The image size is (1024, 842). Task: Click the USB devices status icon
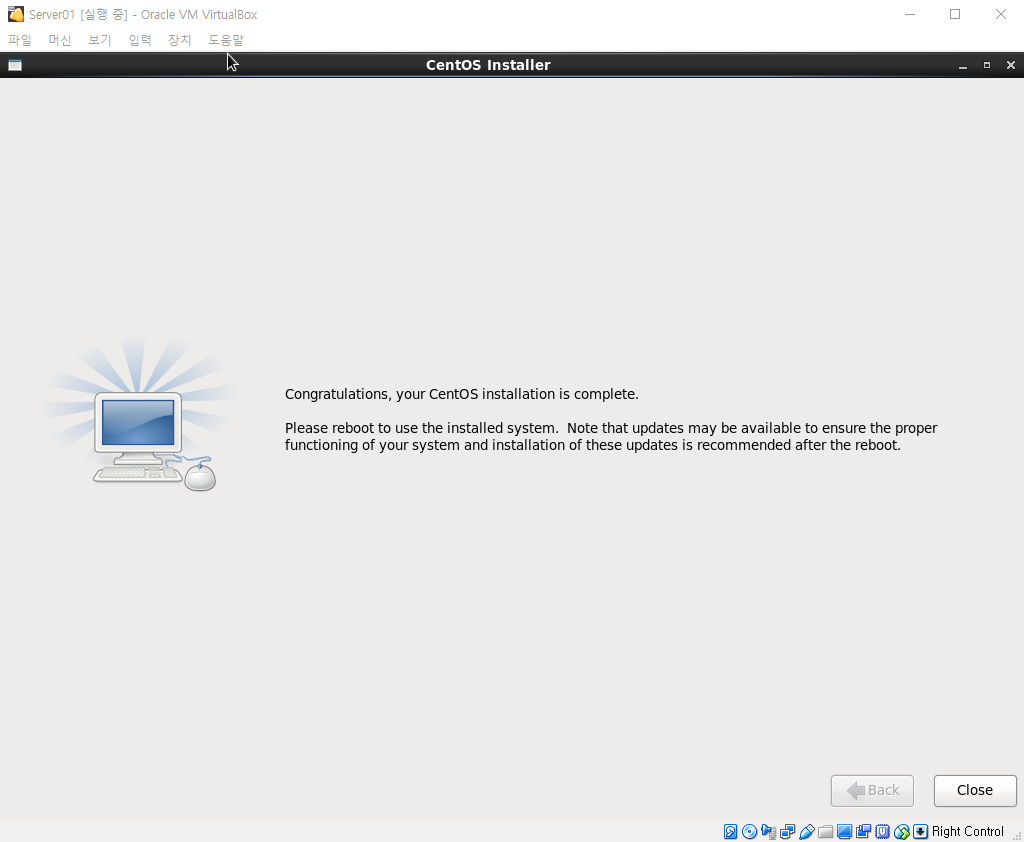coord(807,832)
